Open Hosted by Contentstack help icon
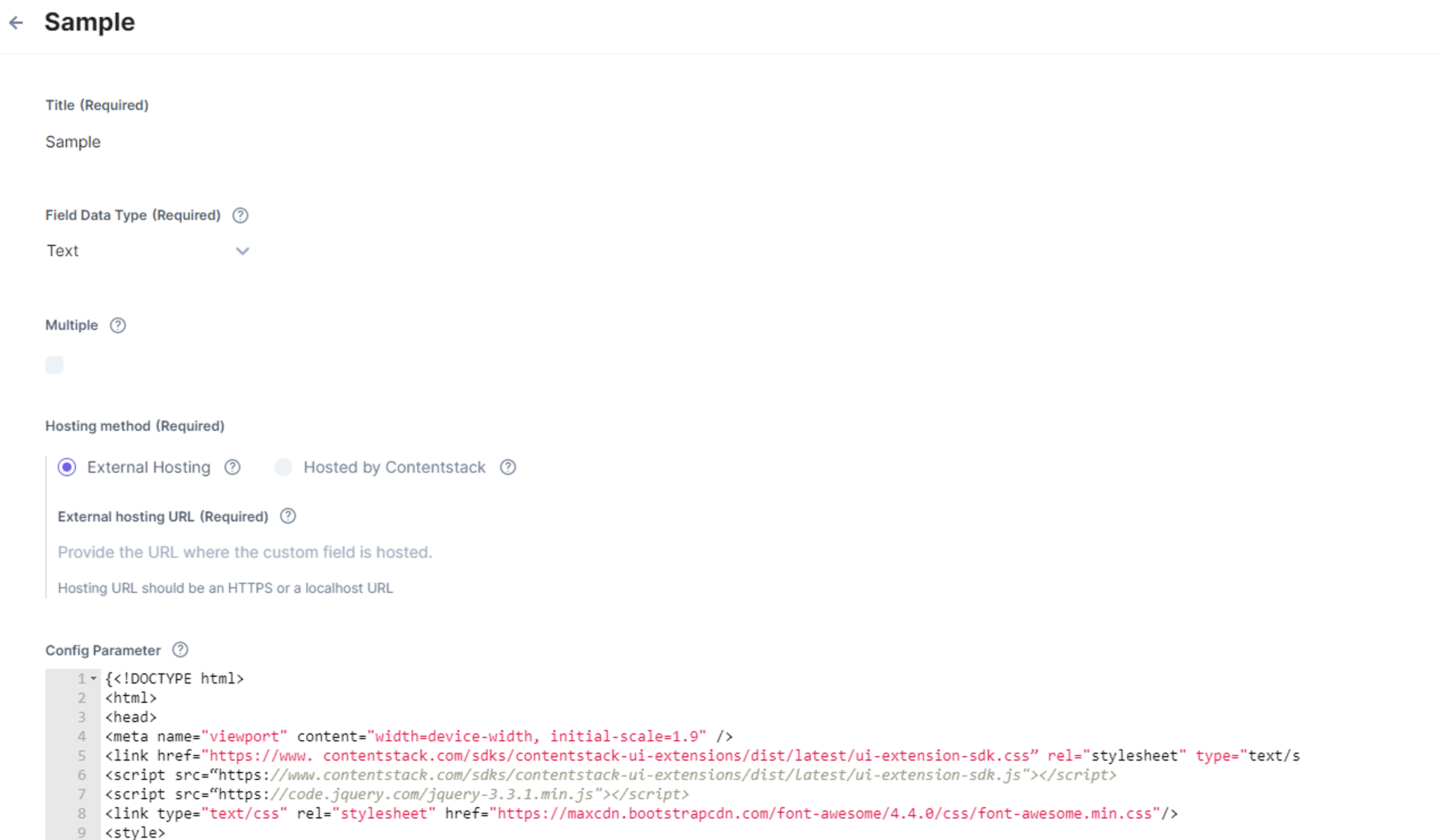The width and height of the screenshot is (1439, 840). click(x=508, y=467)
